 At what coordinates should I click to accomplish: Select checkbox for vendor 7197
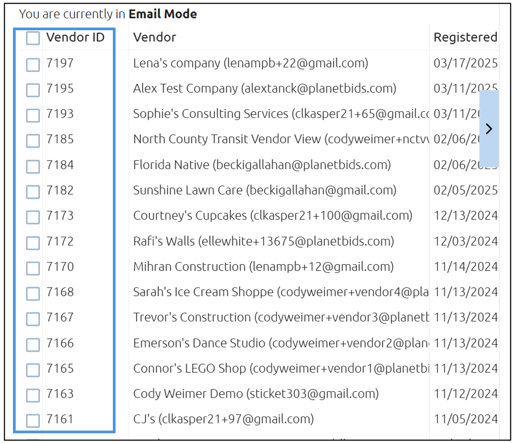[x=33, y=65]
